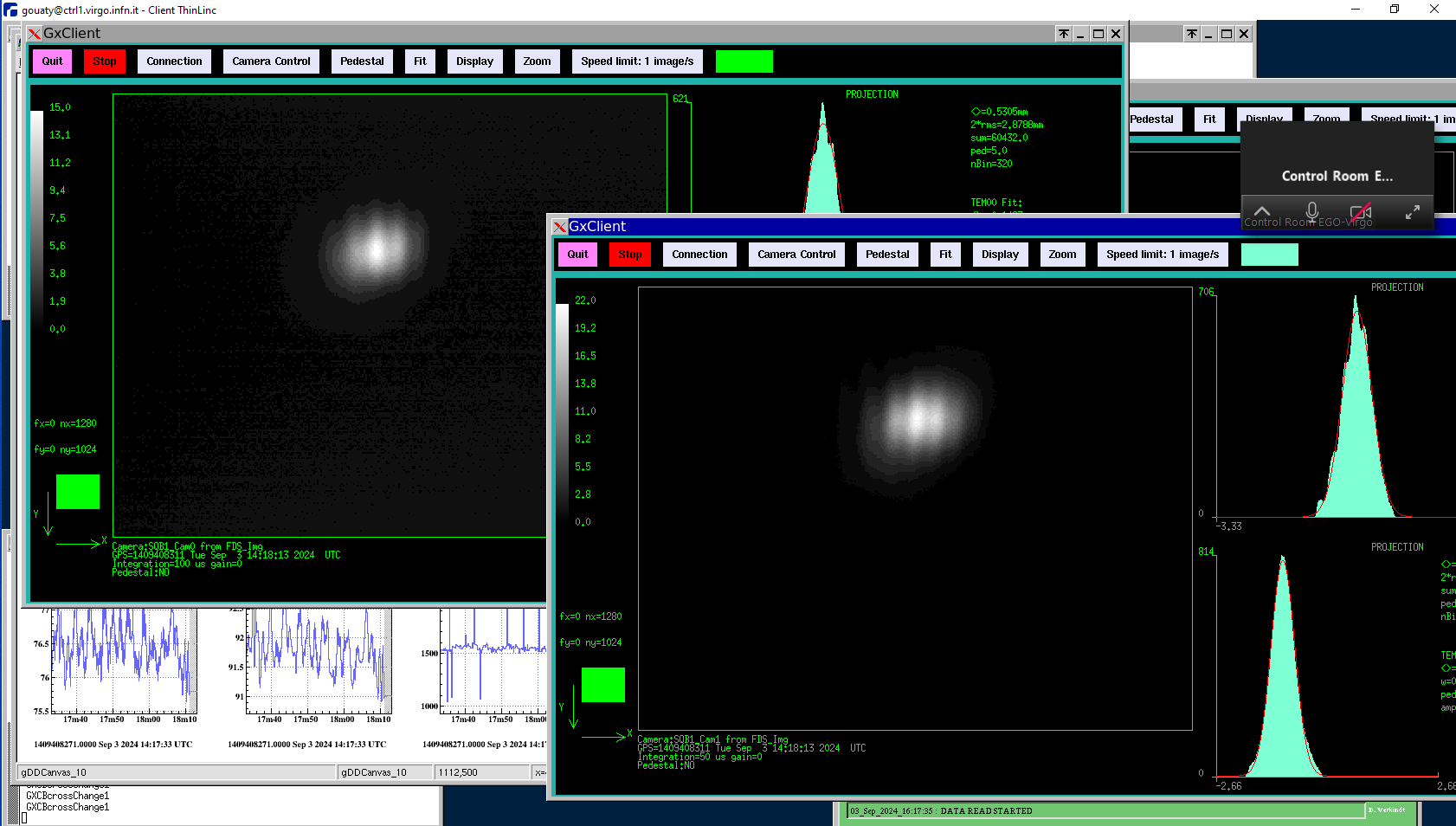1456x826 pixels.
Task: Toggle microphone in Control Room call overlay
Action: pyautogui.click(x=1312, y=210)
